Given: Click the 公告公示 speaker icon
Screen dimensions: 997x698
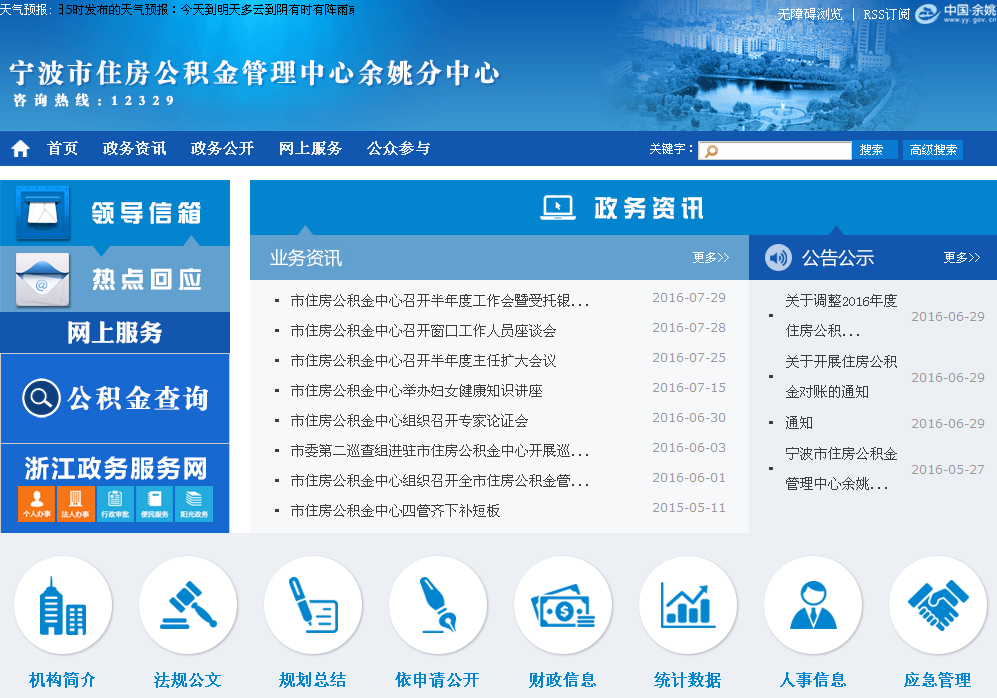Looking at the screenshot, I should pos(778,257).
